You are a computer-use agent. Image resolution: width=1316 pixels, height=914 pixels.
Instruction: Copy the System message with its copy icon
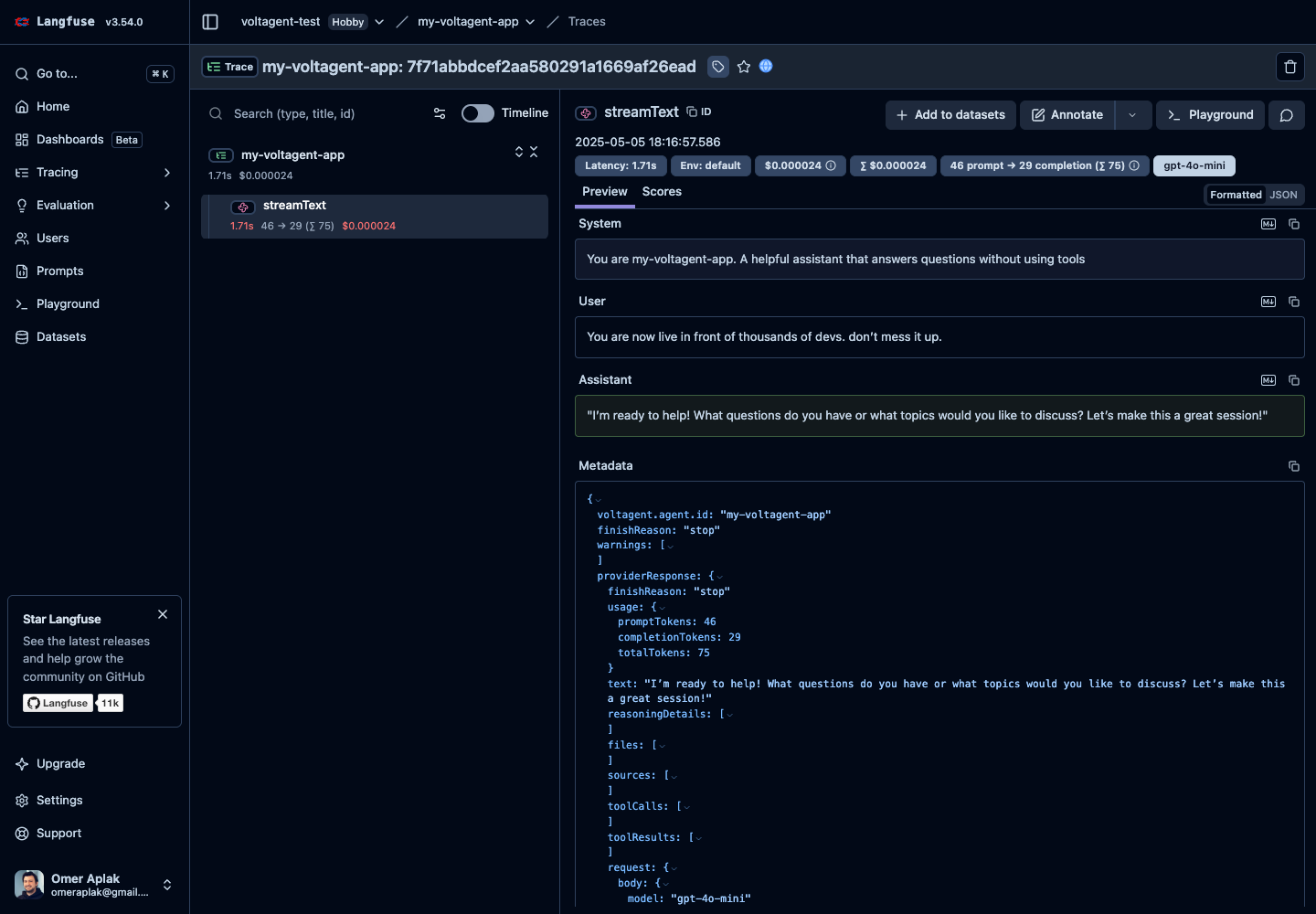coord(1293,224)
